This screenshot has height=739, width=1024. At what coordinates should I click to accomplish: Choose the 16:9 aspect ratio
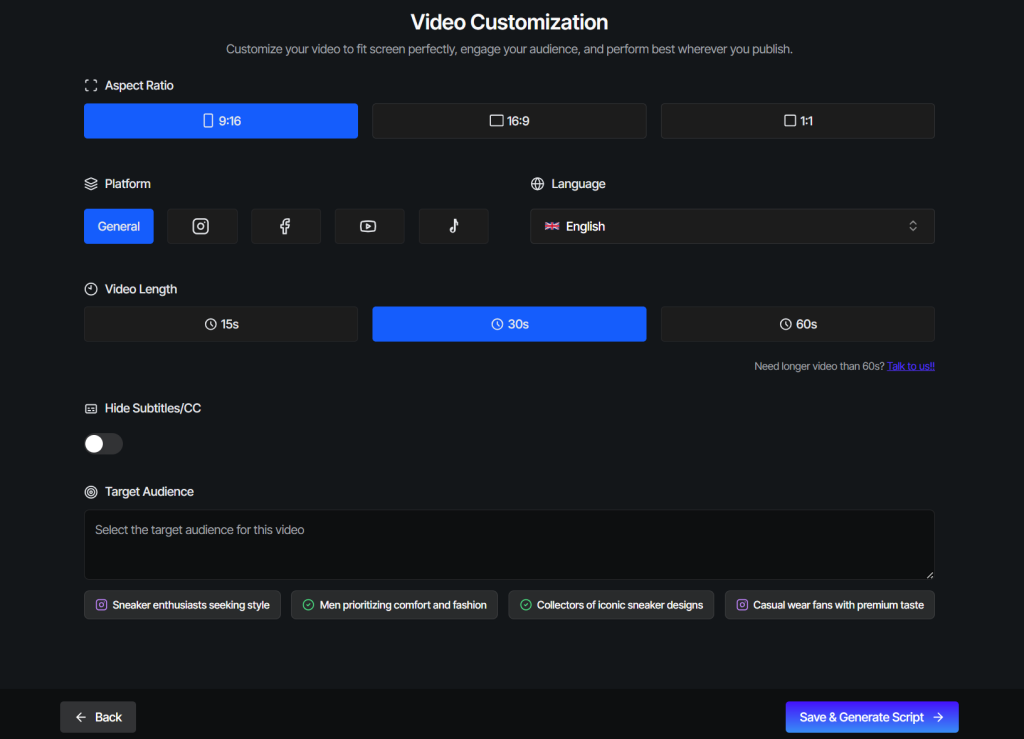point(509,121)
